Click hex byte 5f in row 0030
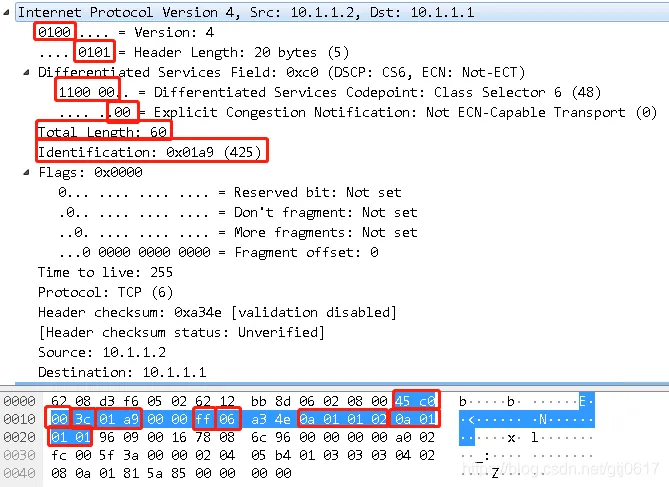The image size is (669, 487). 107,455
